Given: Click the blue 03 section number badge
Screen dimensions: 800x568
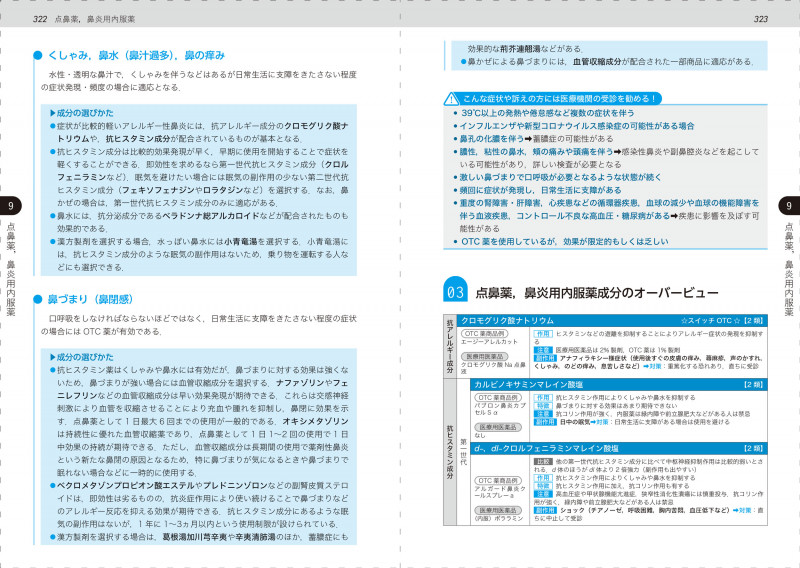Looking at the screenshot, I should pyautogui.click(x=456, y=290).
